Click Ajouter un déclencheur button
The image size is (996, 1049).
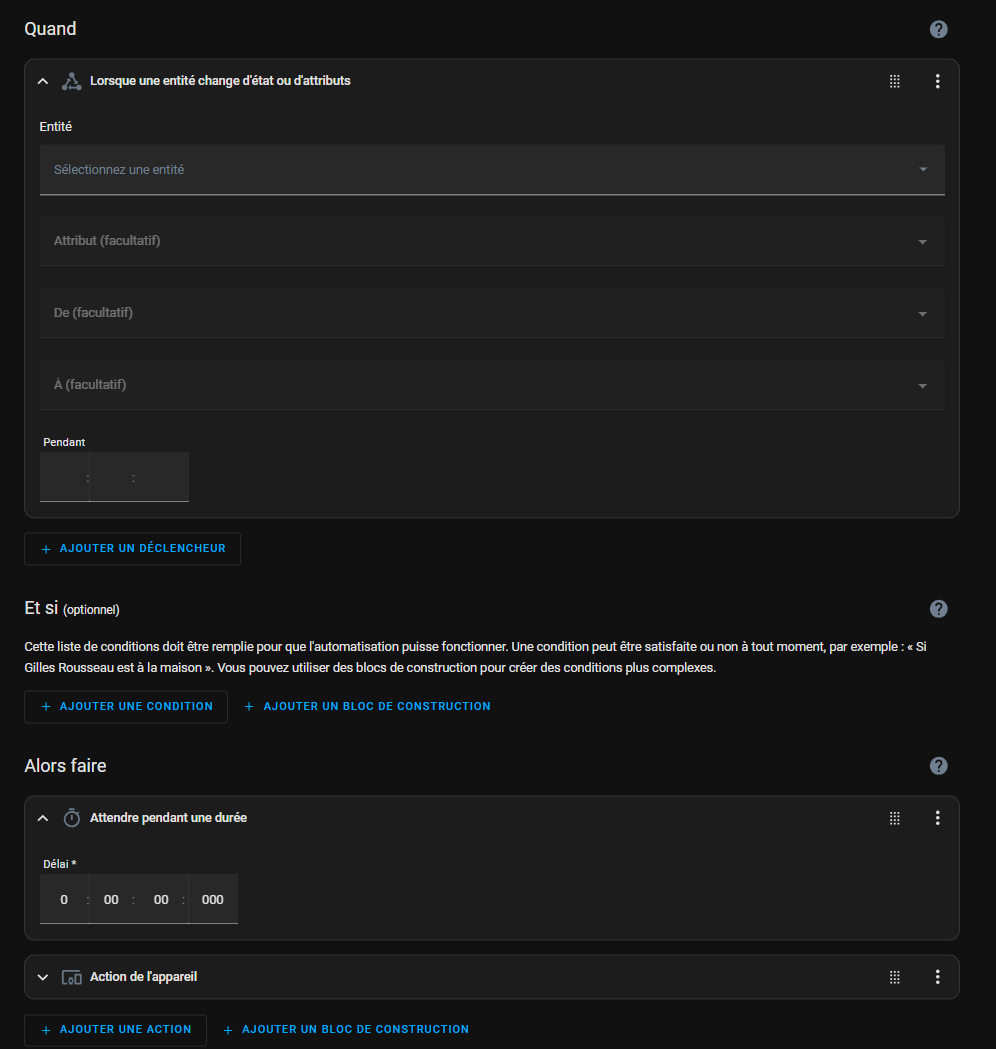click(x=133, y=549)
